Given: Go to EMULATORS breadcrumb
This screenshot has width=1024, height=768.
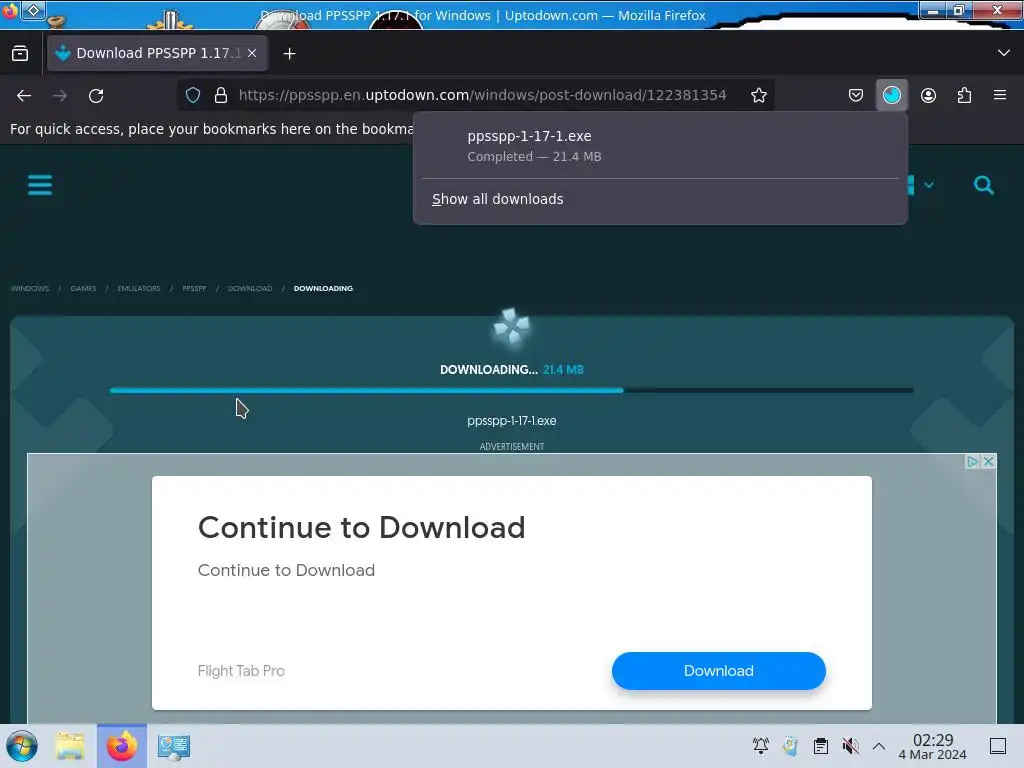Looking at the screenshot, I should coord(138,288).
